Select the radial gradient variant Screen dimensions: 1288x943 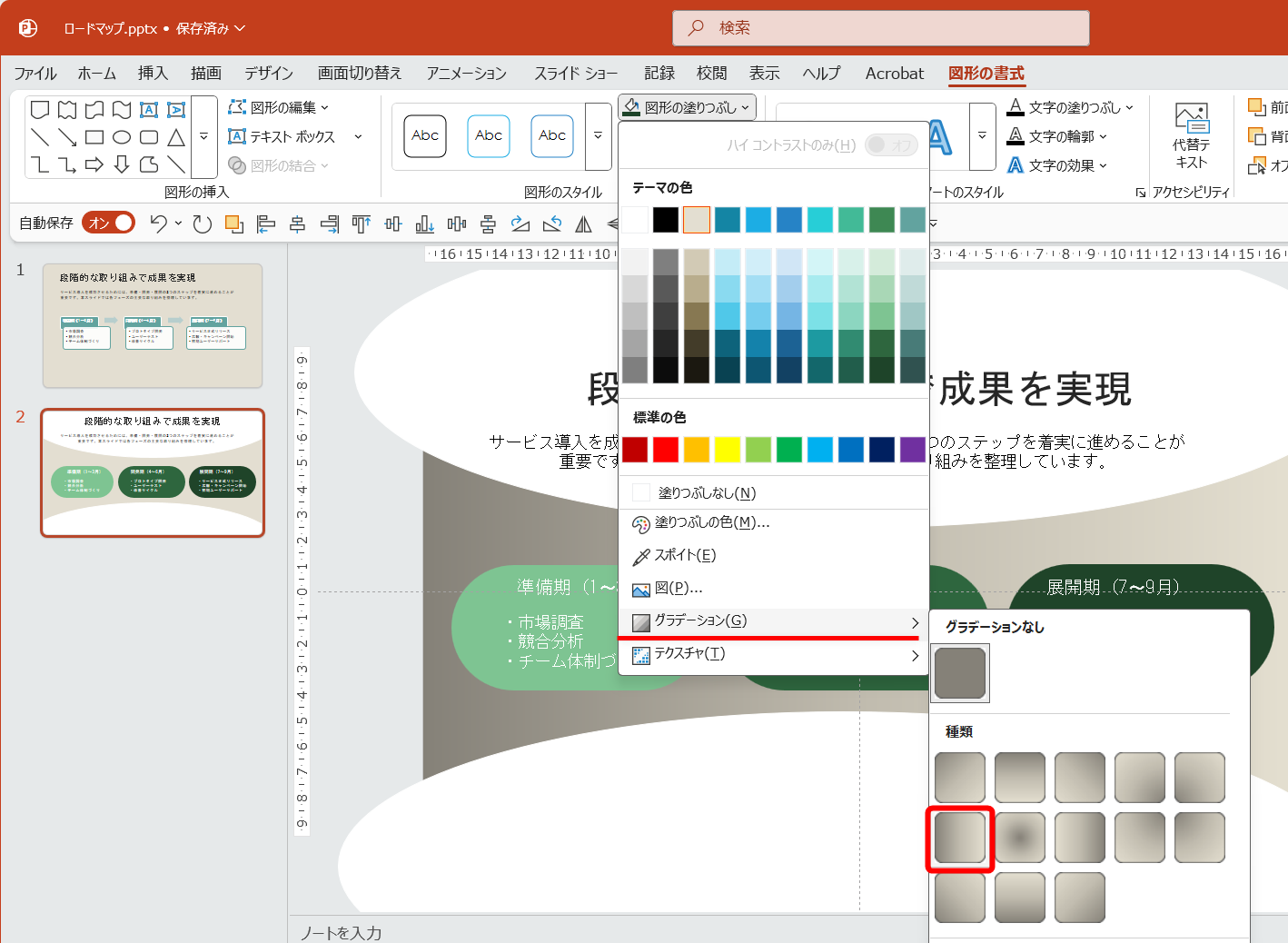point(1019,838)
